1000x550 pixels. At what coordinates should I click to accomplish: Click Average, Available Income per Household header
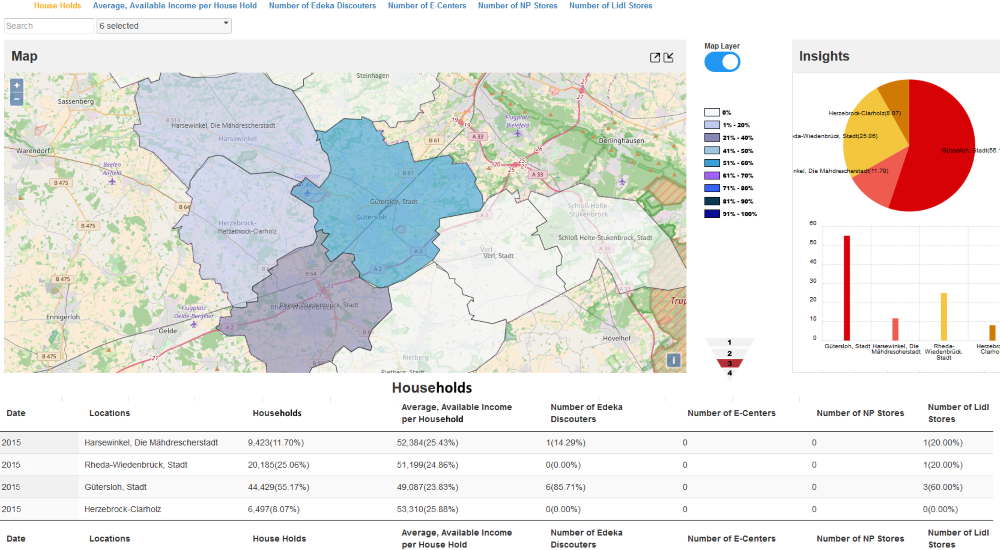457,413
